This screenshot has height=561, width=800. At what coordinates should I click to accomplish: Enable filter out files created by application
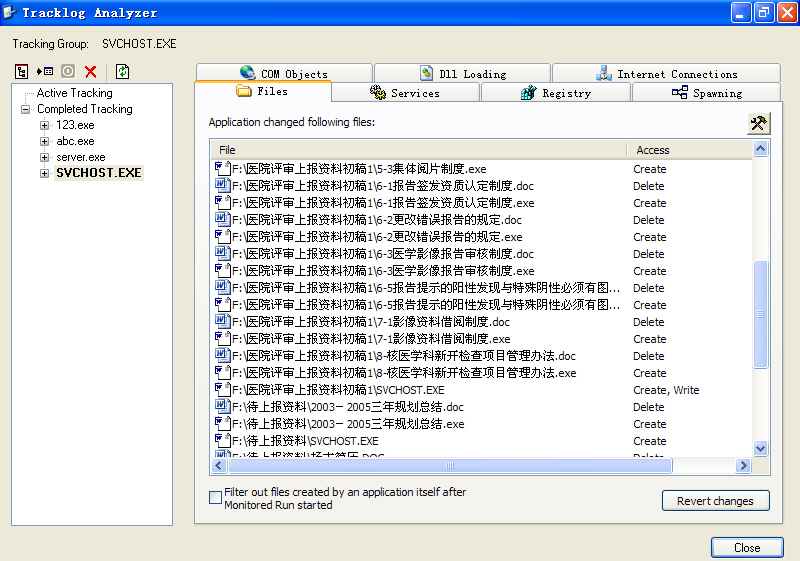tap(215, 497)
